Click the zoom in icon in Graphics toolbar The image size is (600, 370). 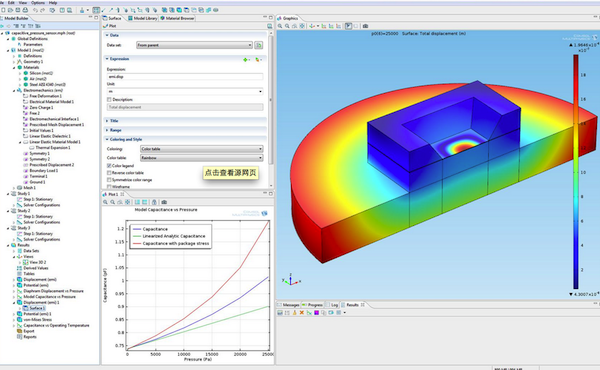[x=280, y=26]
